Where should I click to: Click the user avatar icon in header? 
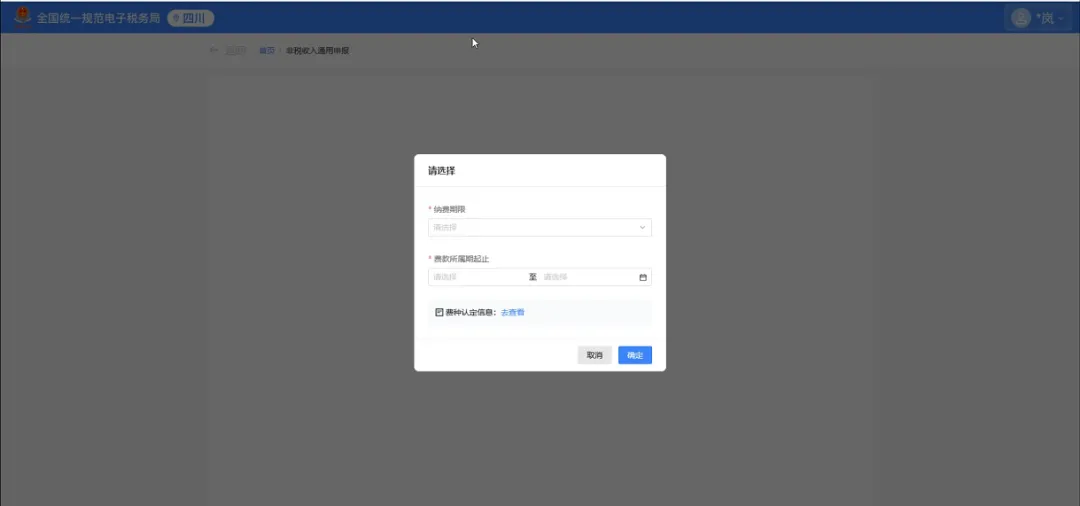1020,18
